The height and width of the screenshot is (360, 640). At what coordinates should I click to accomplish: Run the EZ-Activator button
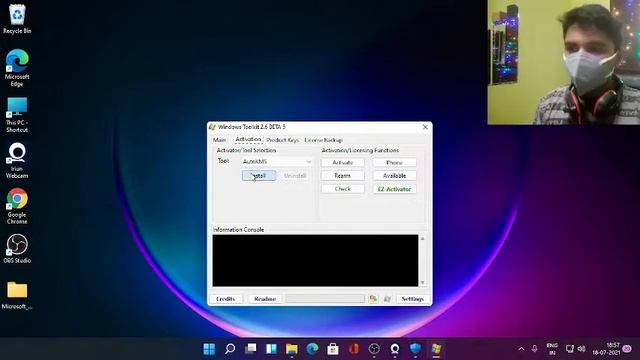pyautogui.click(x=394, y=189)
